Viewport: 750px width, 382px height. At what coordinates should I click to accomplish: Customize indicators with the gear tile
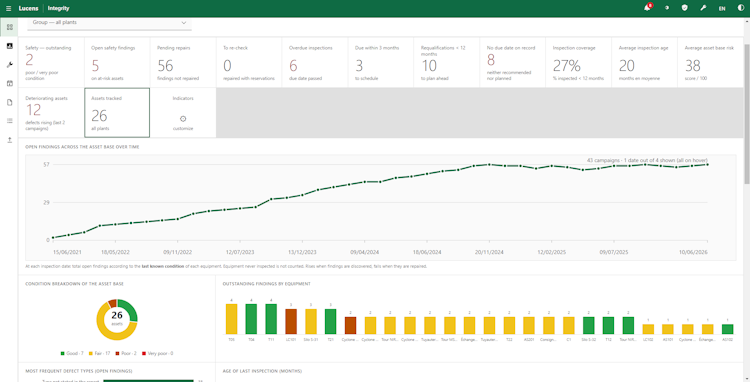coord(183,113)
